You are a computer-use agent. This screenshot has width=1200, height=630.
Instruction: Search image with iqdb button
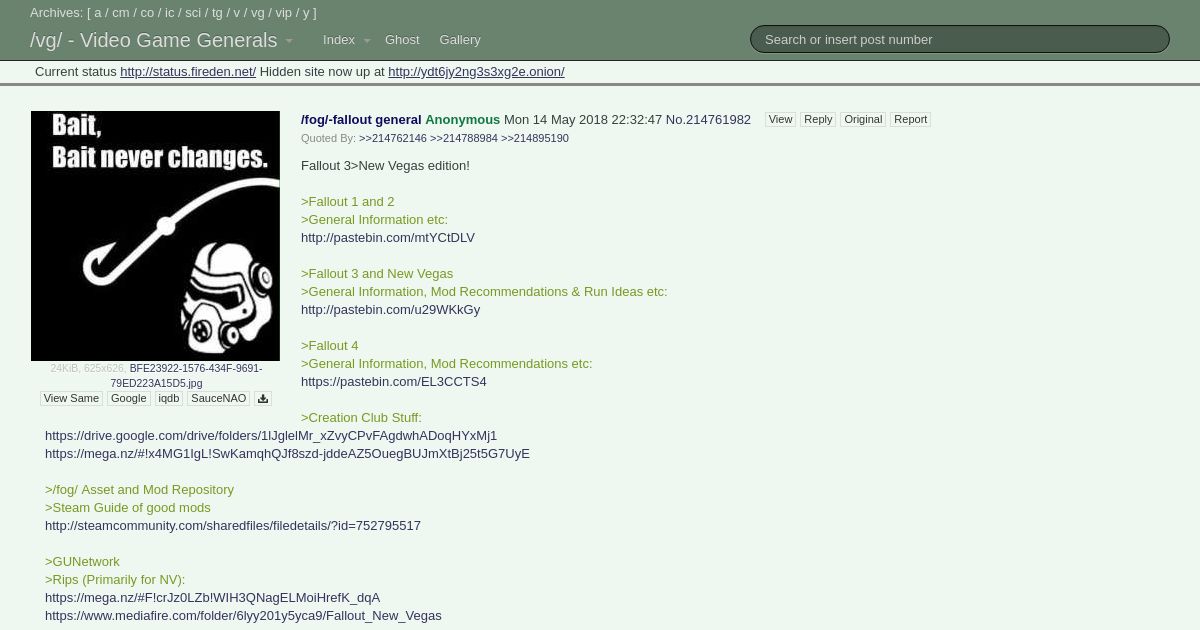[169, 398]
